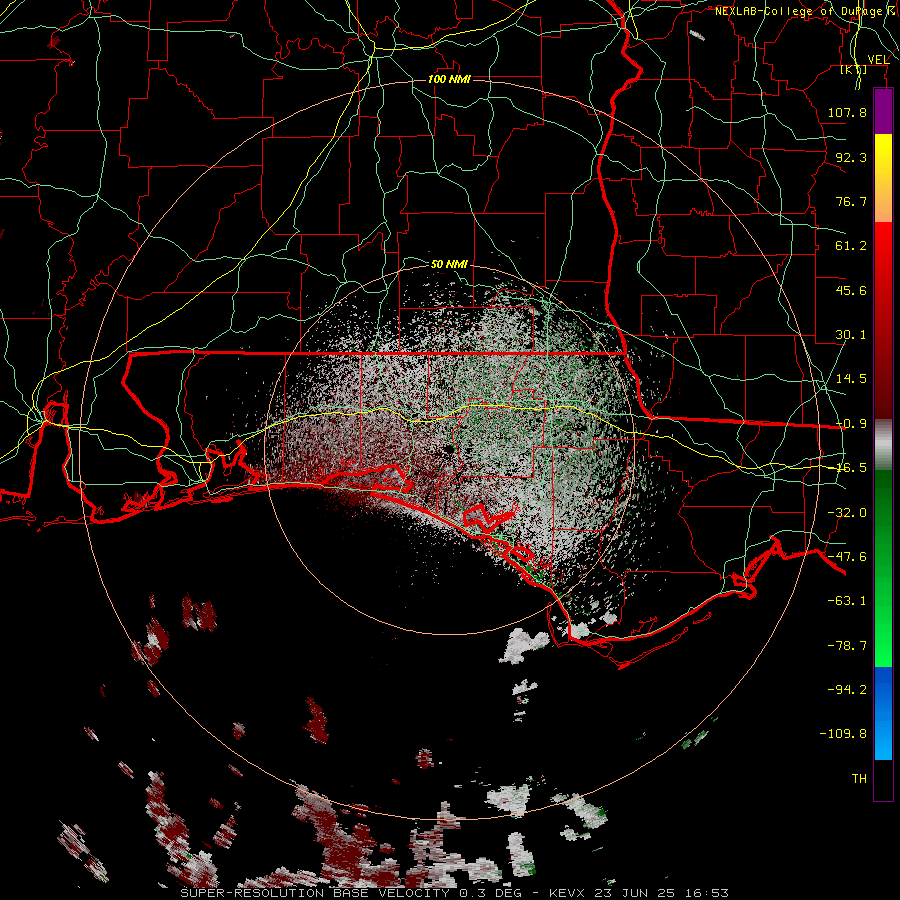Screen dimensions: 900x900
Task: Click the 50 NMI range ring label
Action: click(x=449, y=264)
